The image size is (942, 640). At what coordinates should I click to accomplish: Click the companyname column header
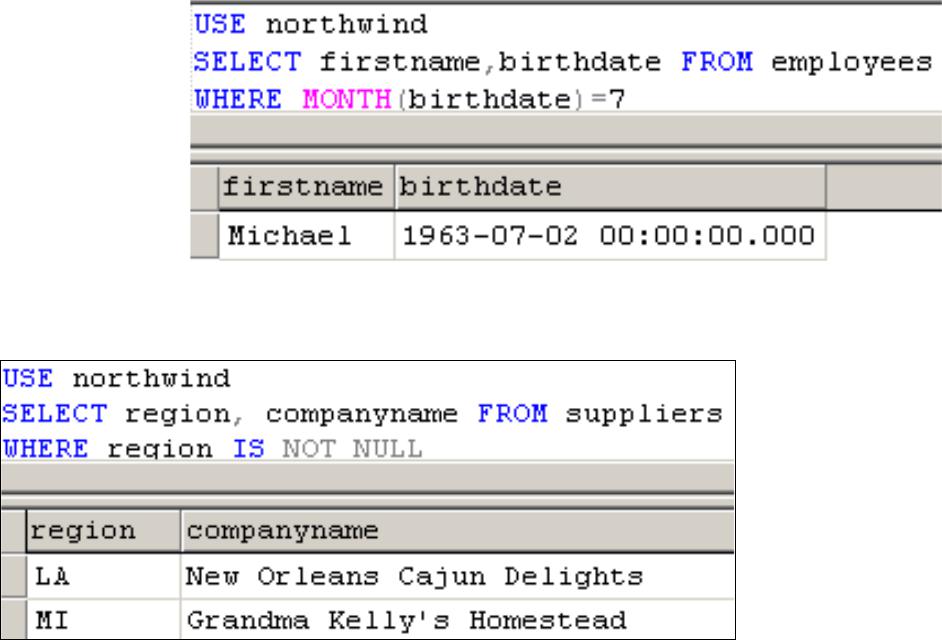point(458,531)
